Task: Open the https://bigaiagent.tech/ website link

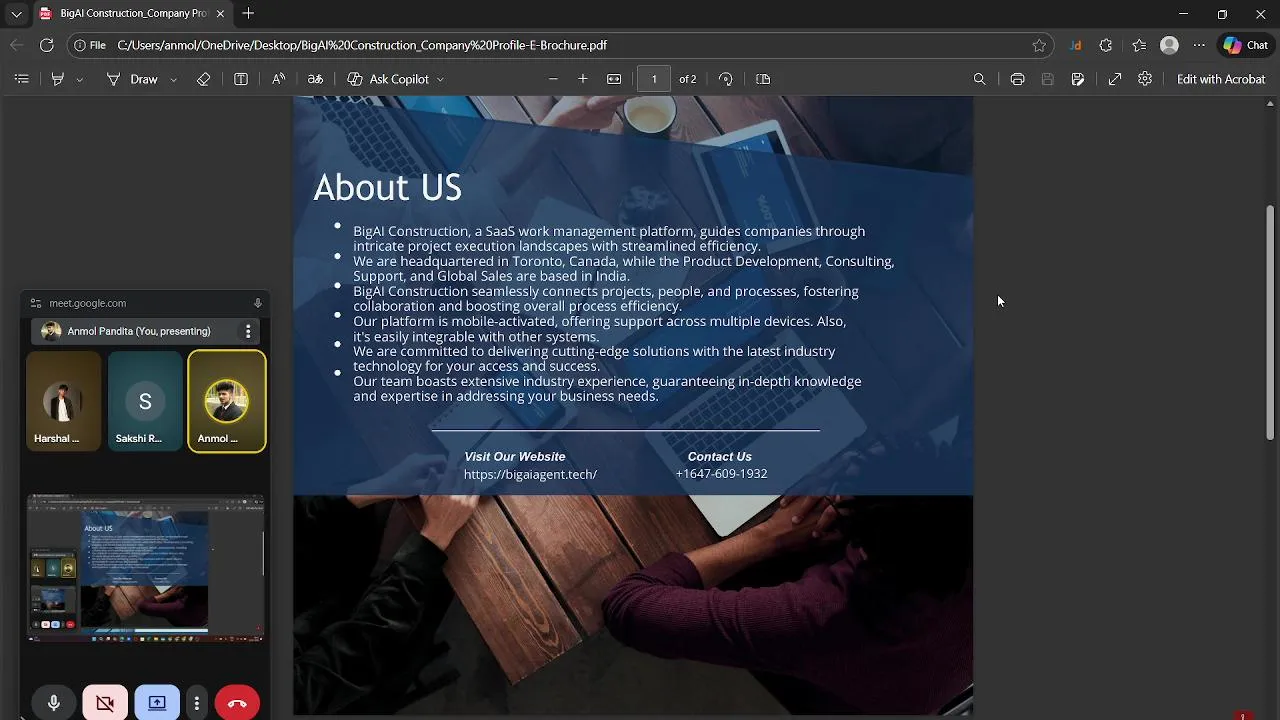Action: click(x=530, y=474)
